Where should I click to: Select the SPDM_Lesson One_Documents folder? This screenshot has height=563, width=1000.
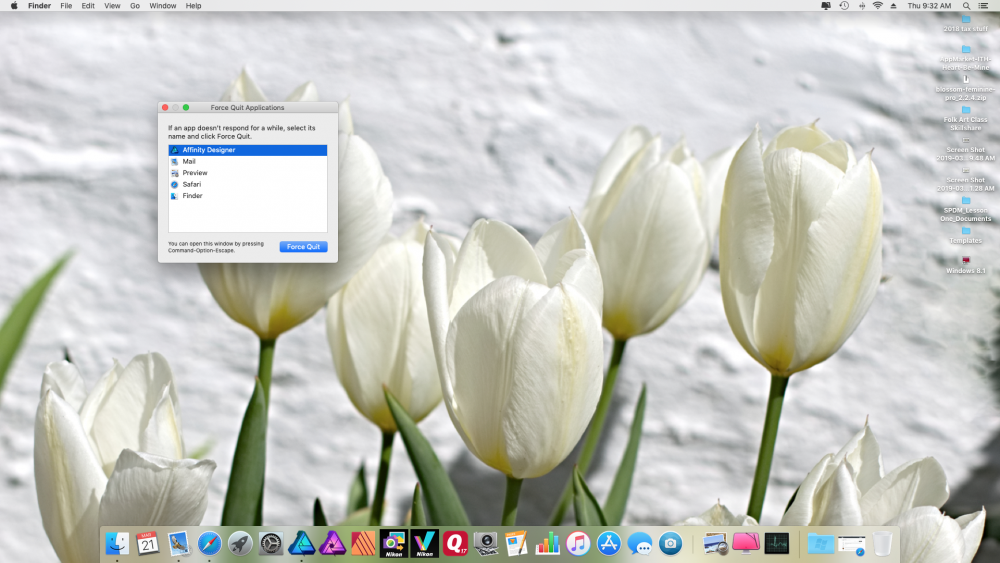coord(966,210)
